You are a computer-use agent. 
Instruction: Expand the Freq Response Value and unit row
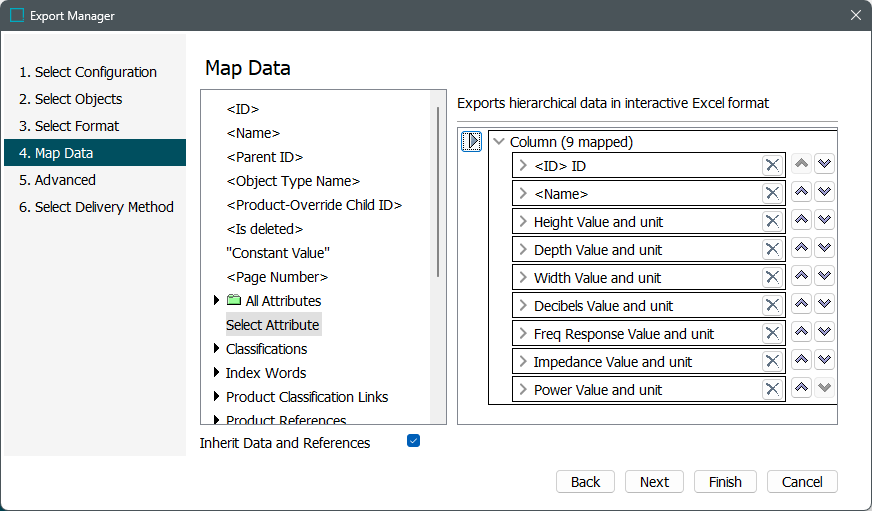point(522,333)
